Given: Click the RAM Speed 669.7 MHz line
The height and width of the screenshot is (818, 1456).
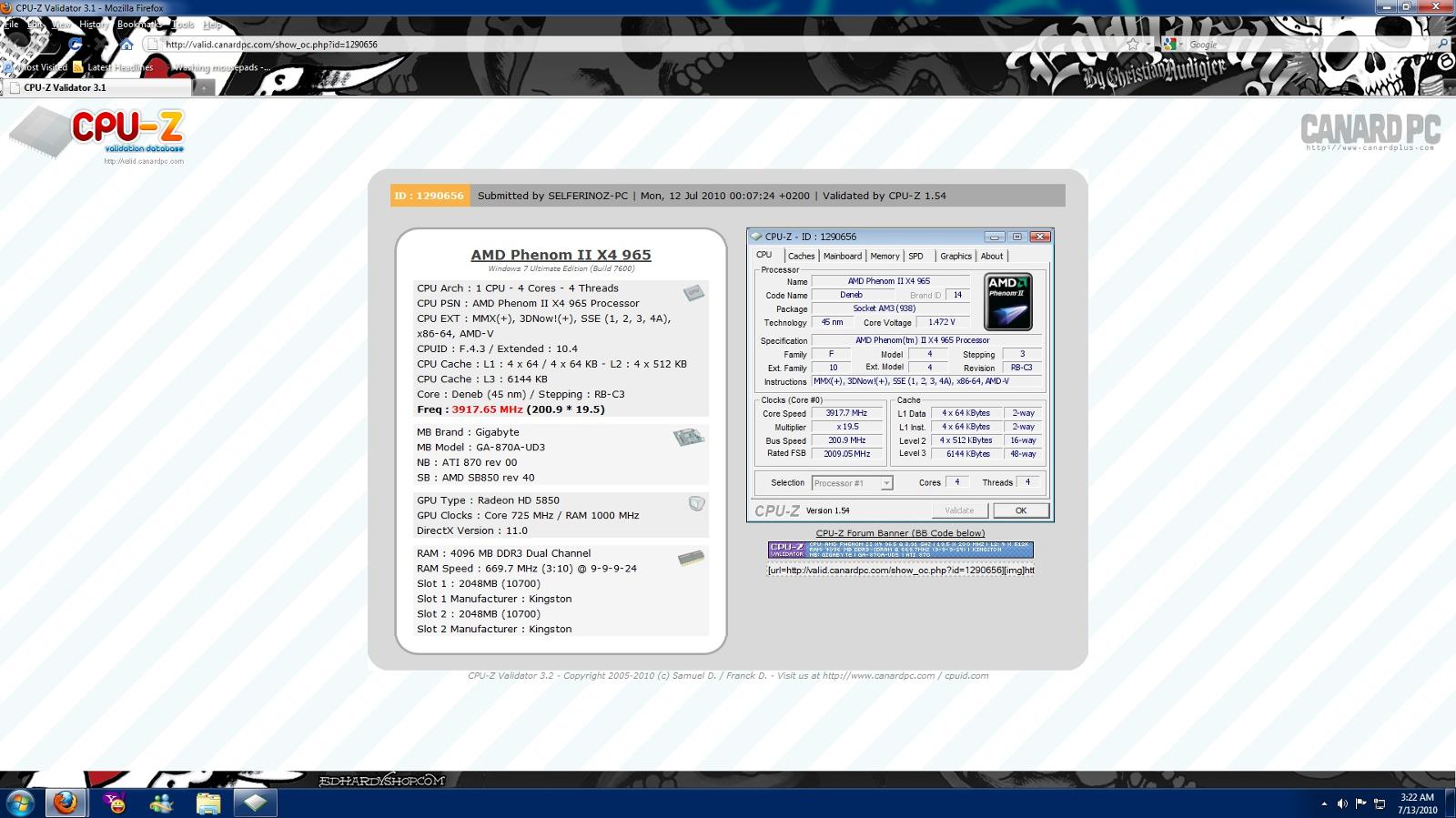Looking at the screenshot, I should [527, 569].
